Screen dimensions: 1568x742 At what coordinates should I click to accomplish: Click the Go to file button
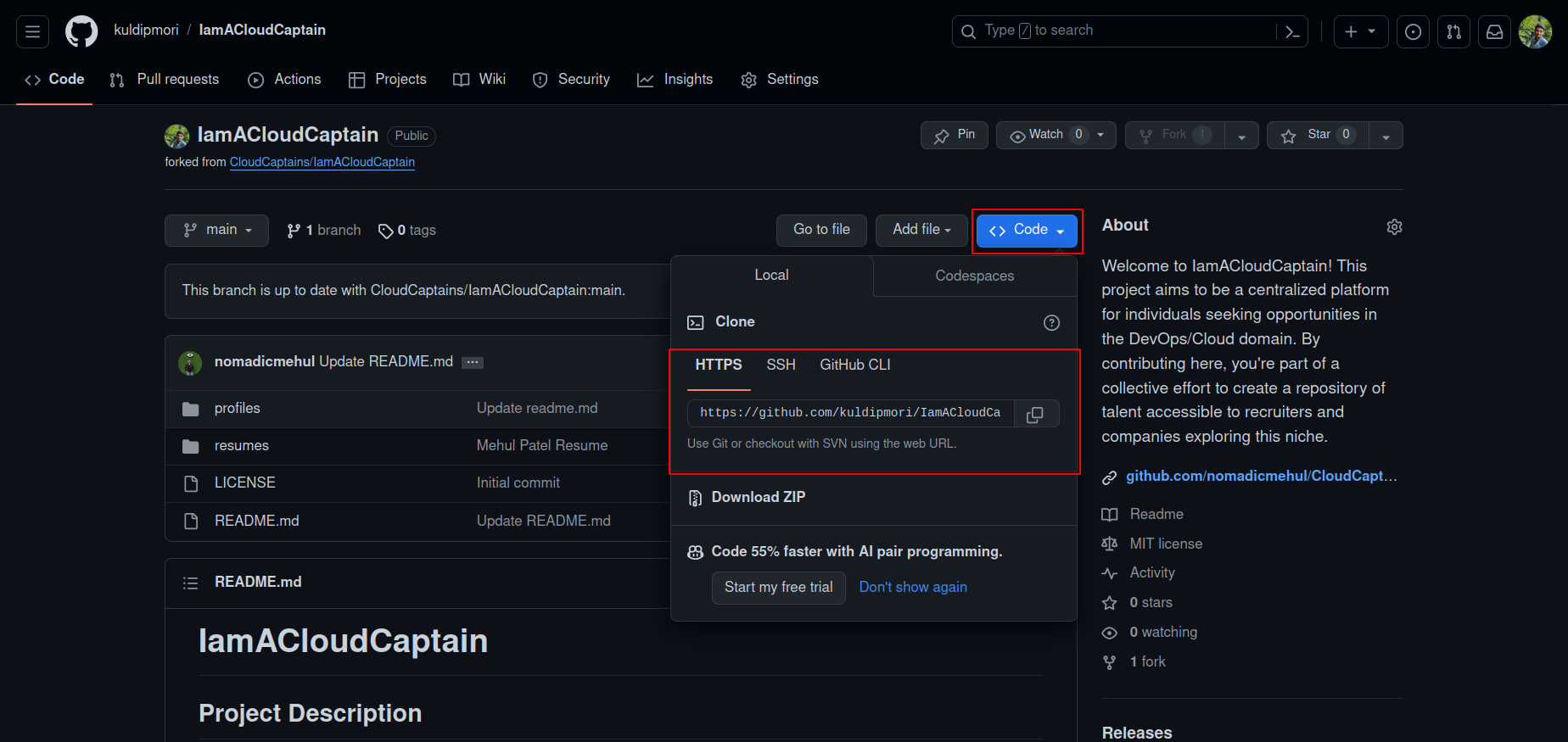click(x=821, y=230)
